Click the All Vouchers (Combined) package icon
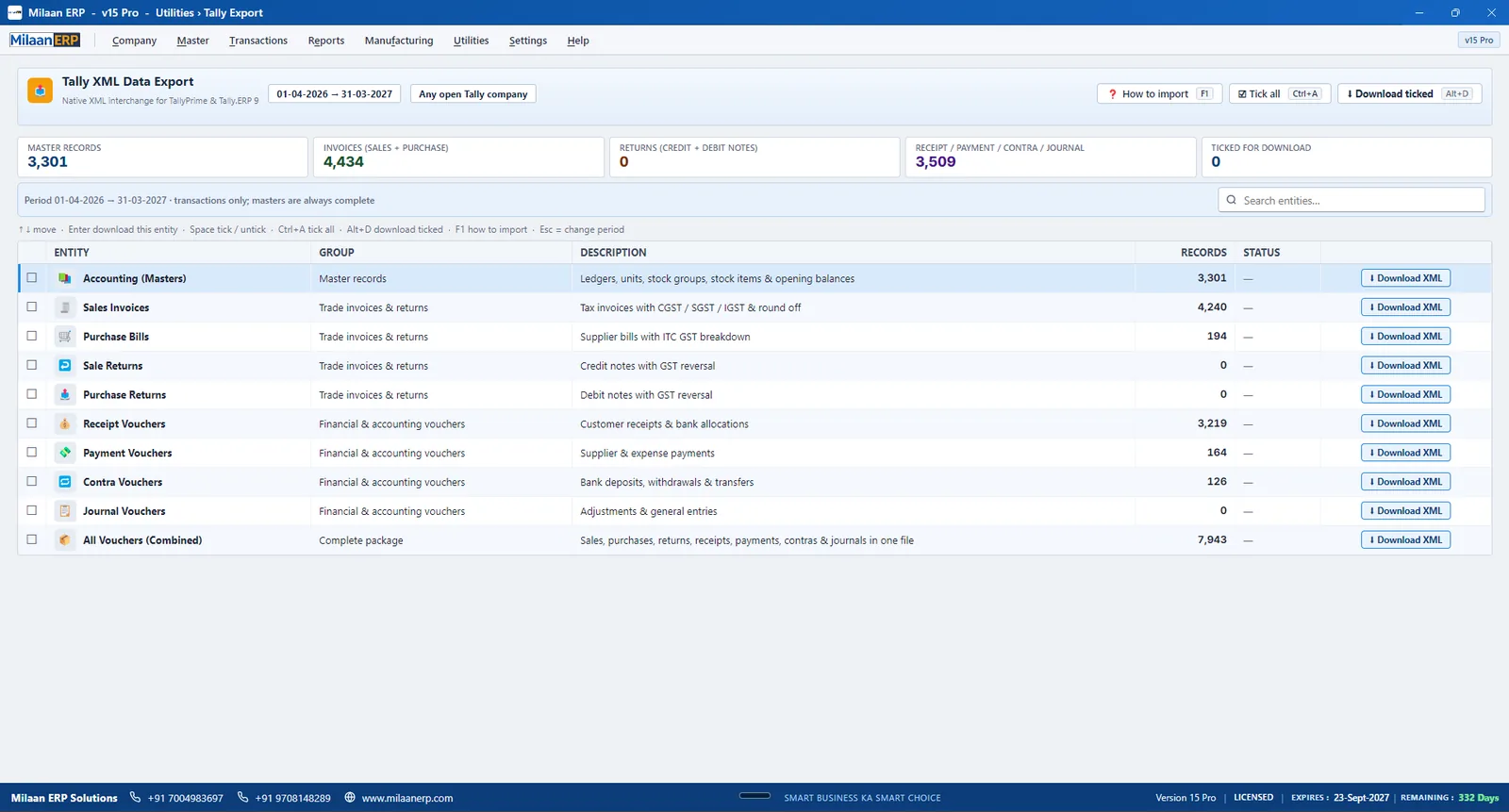 point(65,540)
